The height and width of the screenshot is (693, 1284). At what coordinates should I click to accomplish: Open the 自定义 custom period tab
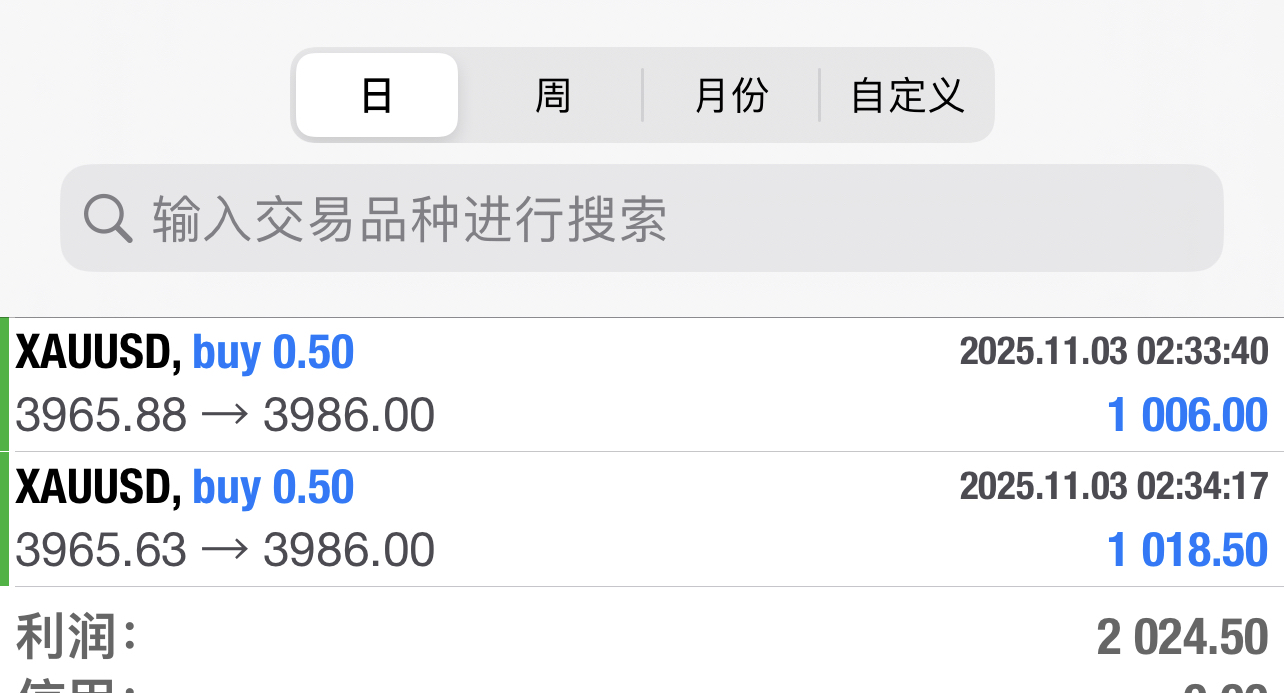pyautogui.click(x=907, y=96)
